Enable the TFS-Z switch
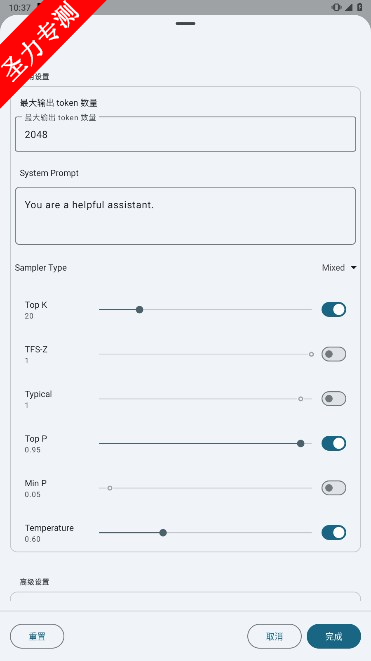Screen dimensions: 371x661 point(333,354)
